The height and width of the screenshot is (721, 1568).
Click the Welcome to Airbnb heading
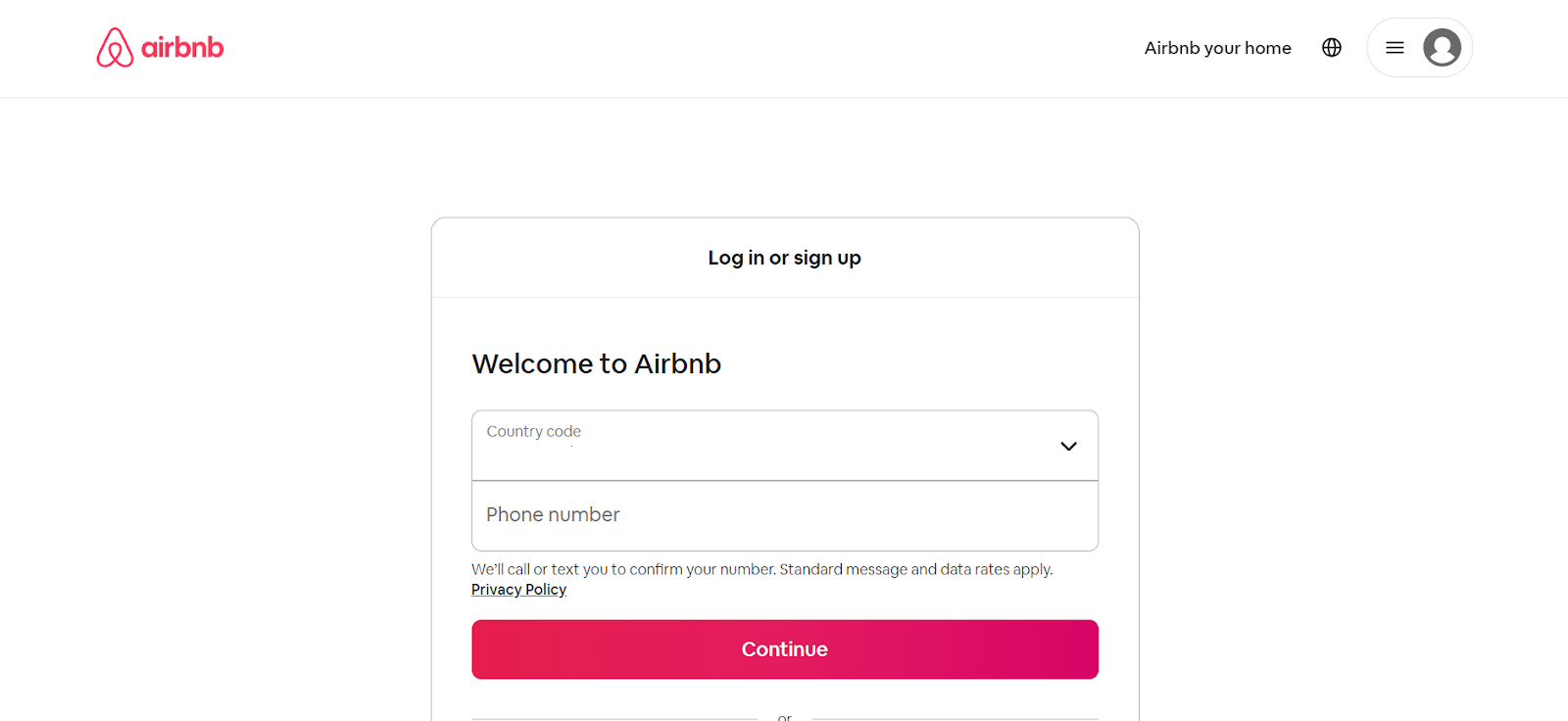click(596, 363)
